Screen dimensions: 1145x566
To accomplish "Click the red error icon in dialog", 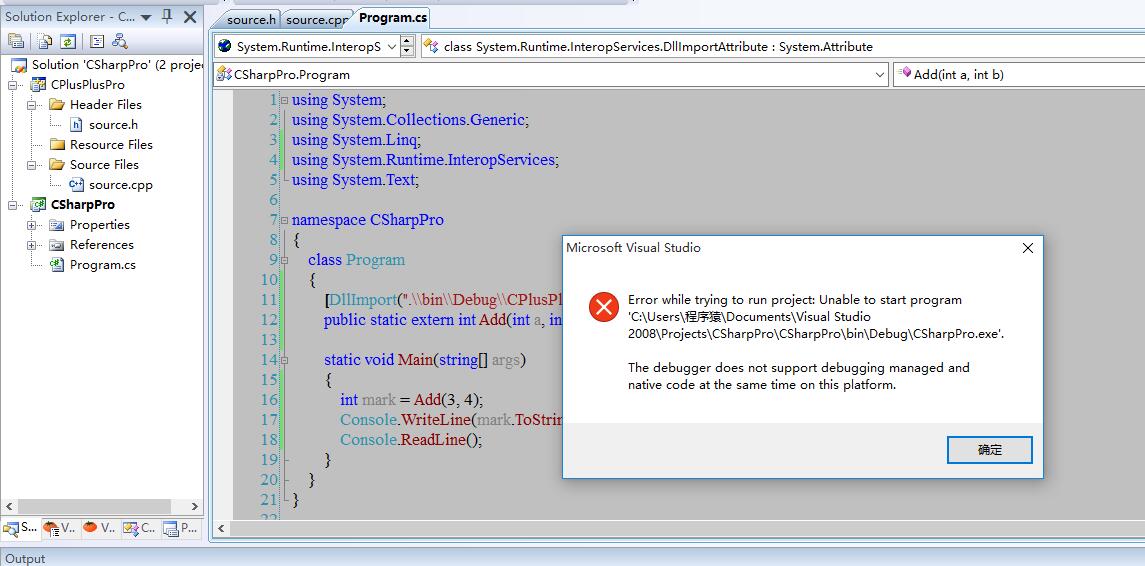I will click(604, 307).
